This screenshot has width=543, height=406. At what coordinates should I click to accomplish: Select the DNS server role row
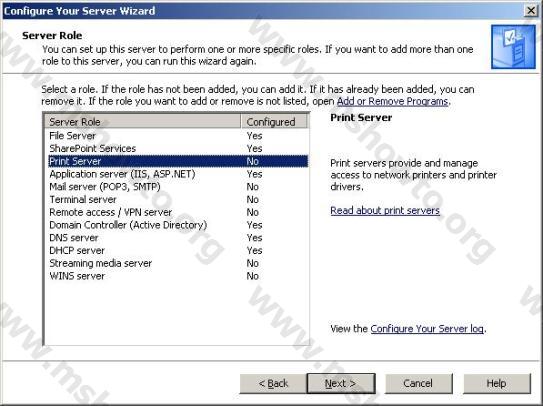tap(178, 238)
